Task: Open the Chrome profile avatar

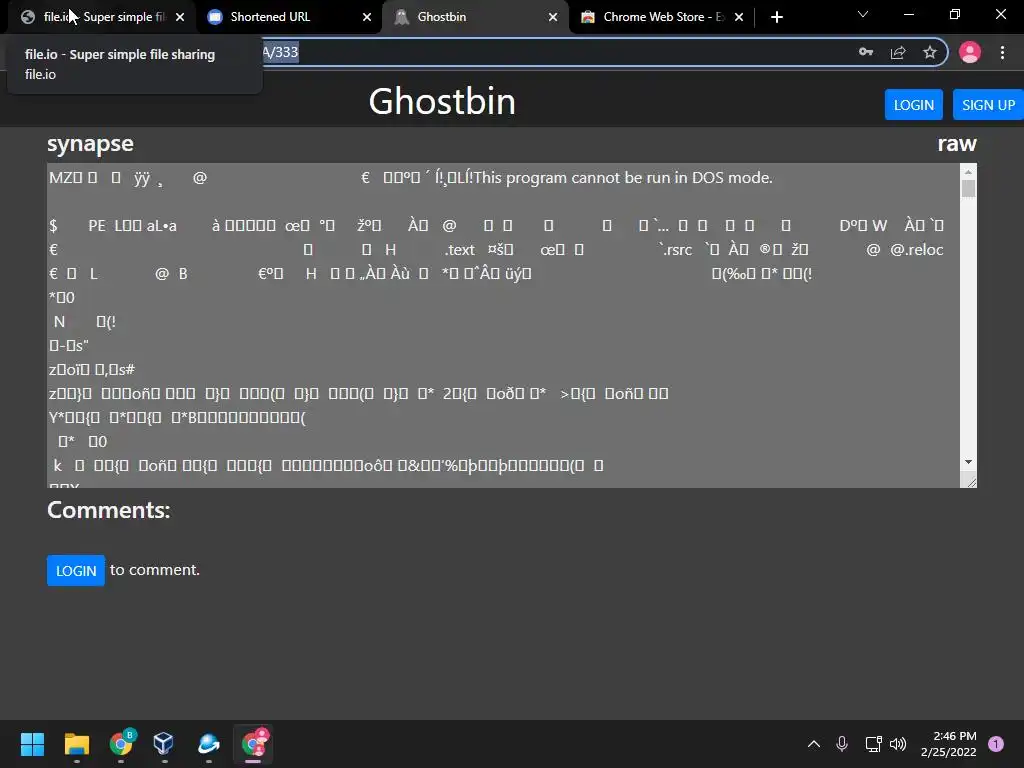Action: click(970, 52)
